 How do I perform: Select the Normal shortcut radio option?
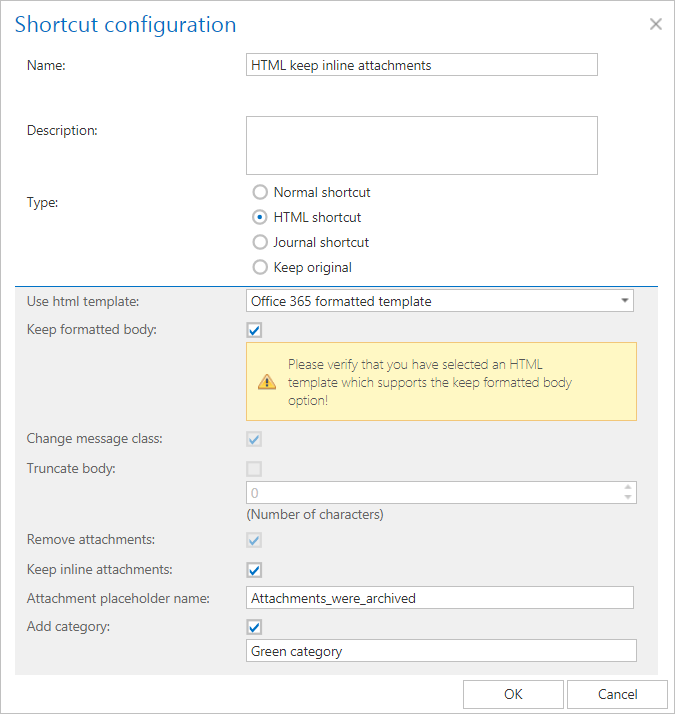[261, 192]
